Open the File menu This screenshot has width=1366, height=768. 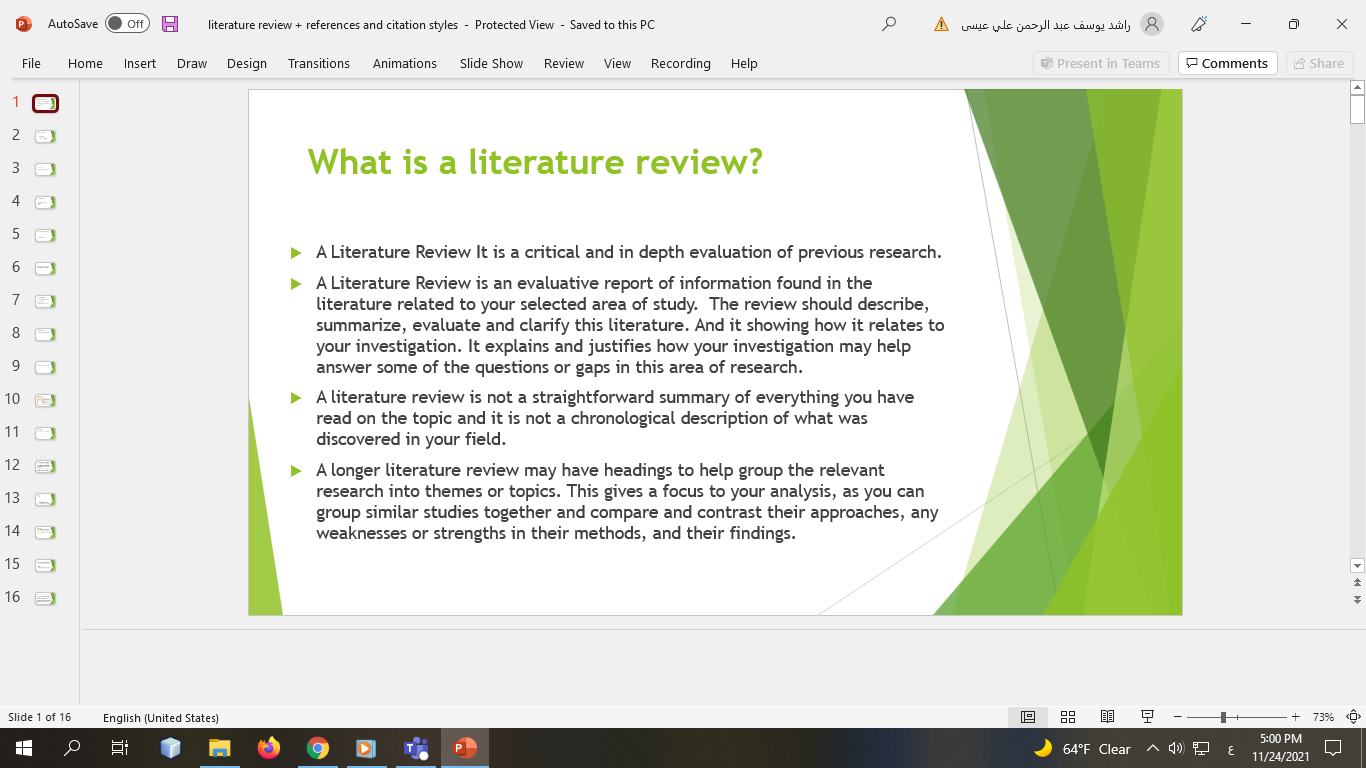pyautogui.click(x=31, y=63)
